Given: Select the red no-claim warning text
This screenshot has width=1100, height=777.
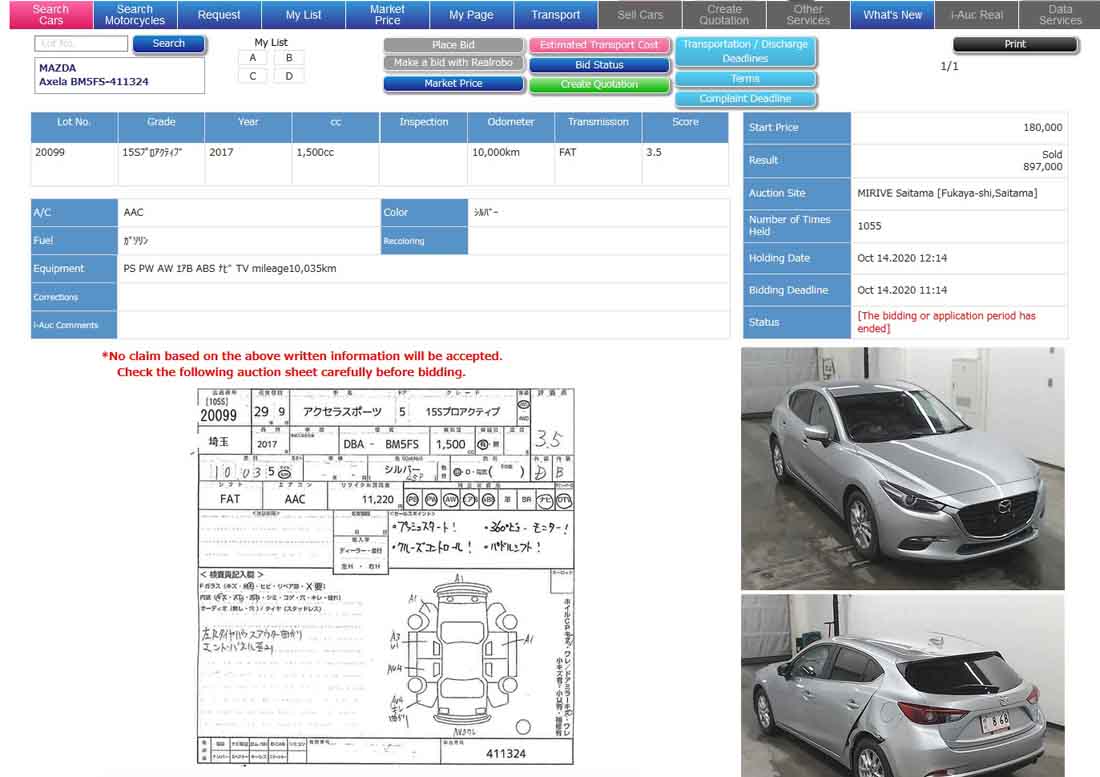Looking at the screenshot, I should (x=302, y=364).
